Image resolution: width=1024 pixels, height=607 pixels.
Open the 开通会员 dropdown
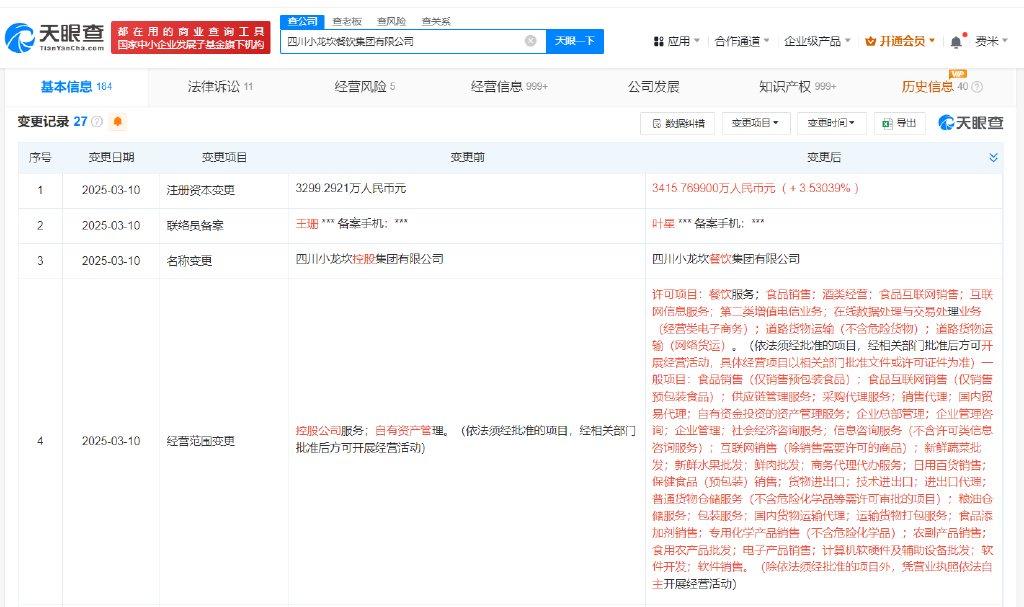(x=900, y=42)
